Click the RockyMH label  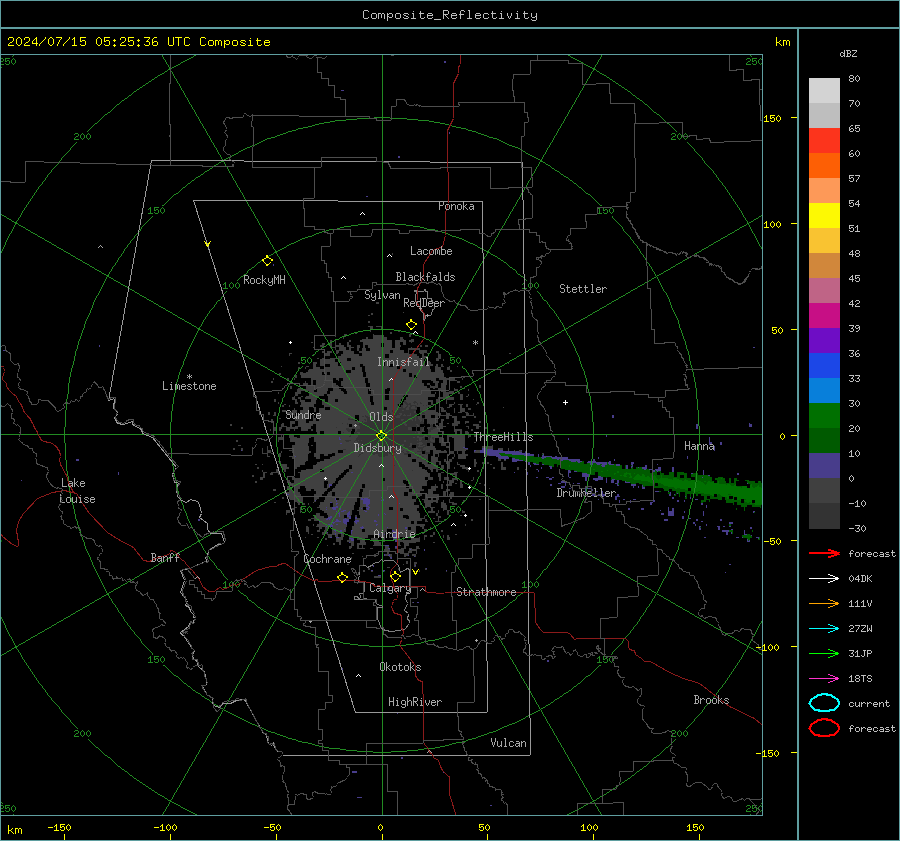pos(264,280)
